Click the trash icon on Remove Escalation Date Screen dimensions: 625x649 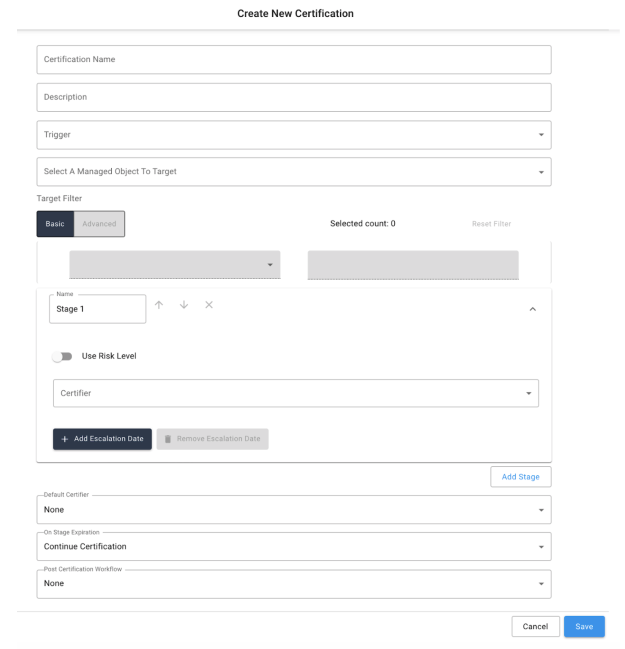tap(169, 440)
